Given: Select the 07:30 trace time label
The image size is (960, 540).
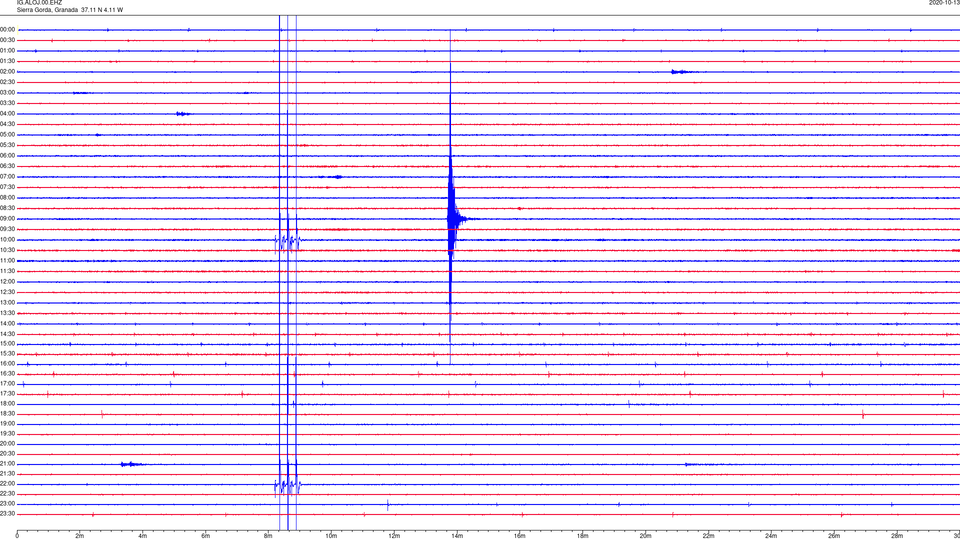Looking at the screenshot, I should coord(8,187).
